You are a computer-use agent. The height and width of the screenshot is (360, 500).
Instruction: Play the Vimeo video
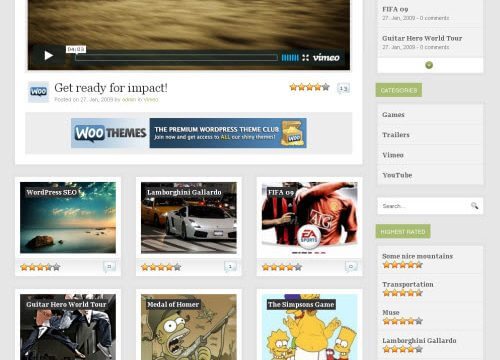pos(49,55)
